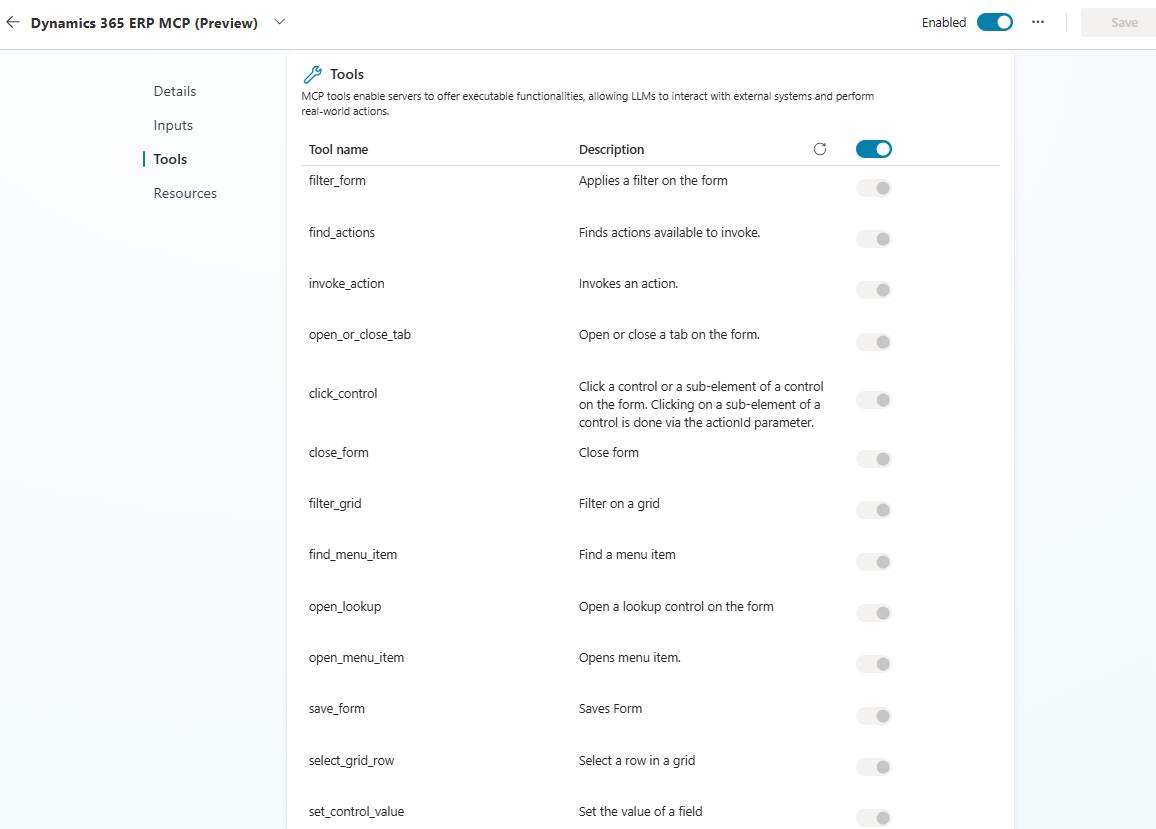The width and height of the screenshot is (1156, 829).
Task: Enable the click_control tool
Action: point(873,400)
